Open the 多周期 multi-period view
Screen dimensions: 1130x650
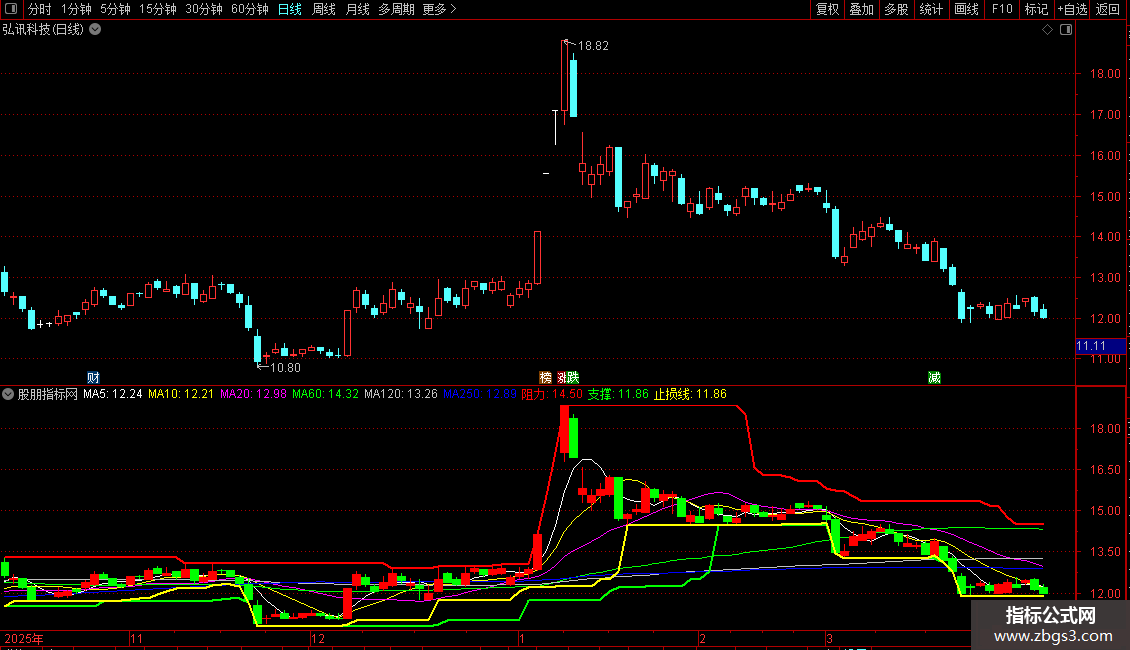point(396,9)
